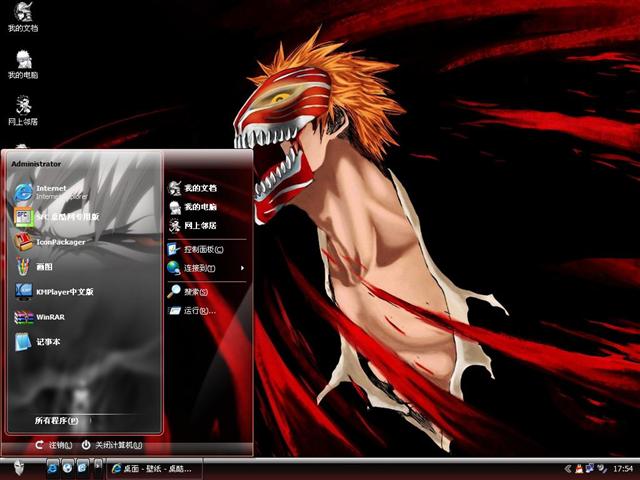Open SFC 桌酷网专用版 in the Start menu
640x480 pixels.
(56, 217)
